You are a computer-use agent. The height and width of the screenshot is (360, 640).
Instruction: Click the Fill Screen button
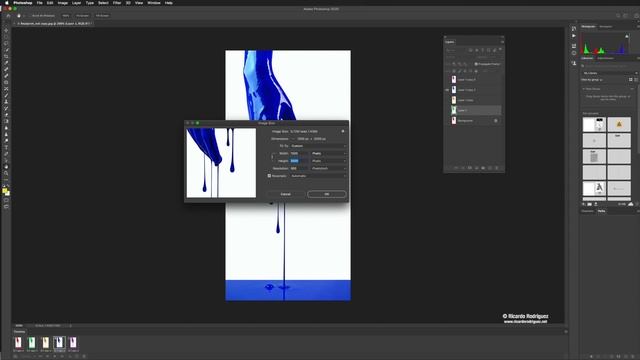click(102, 16)
